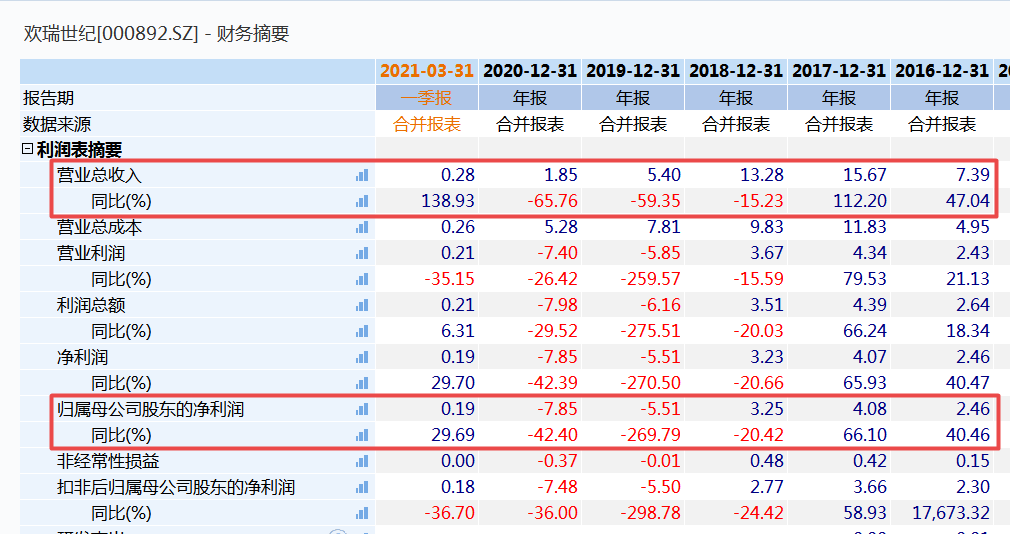1010x534 pixels.
Task: Select the 归属母公司股东的净利润 row label
Action: click(x=150, y=409)
